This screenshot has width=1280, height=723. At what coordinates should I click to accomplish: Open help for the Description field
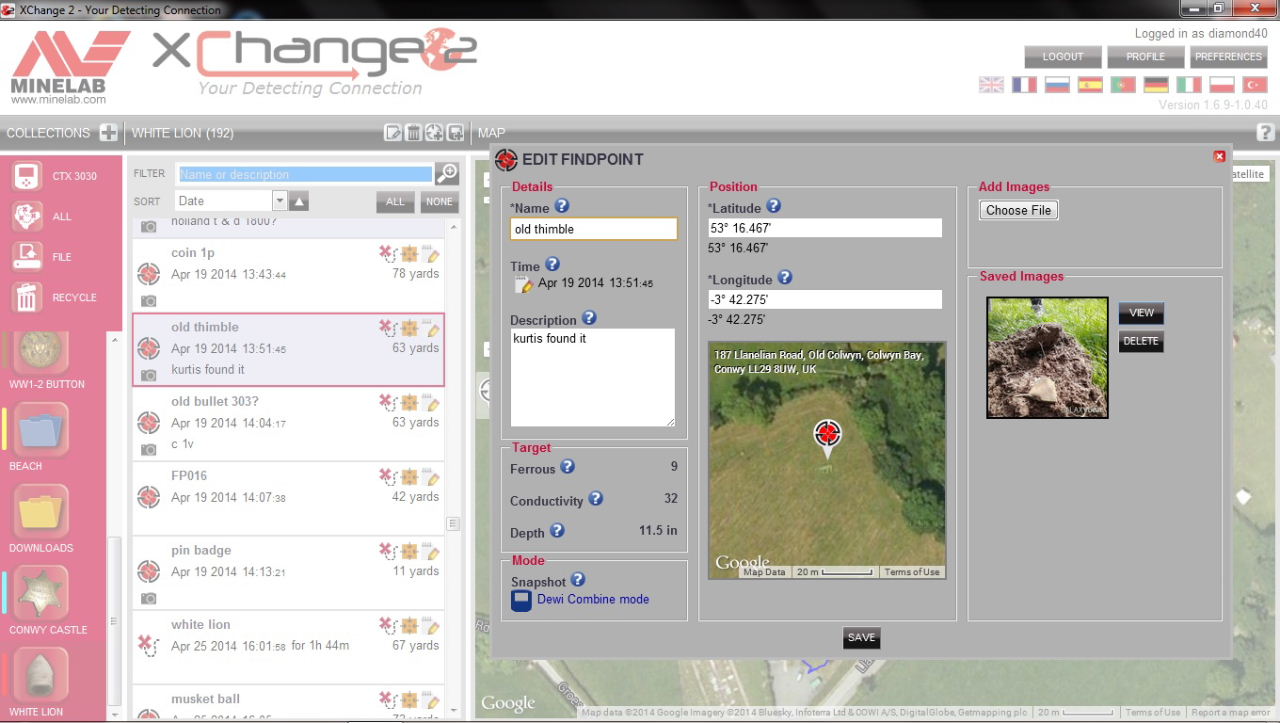(x=589, y=318)
